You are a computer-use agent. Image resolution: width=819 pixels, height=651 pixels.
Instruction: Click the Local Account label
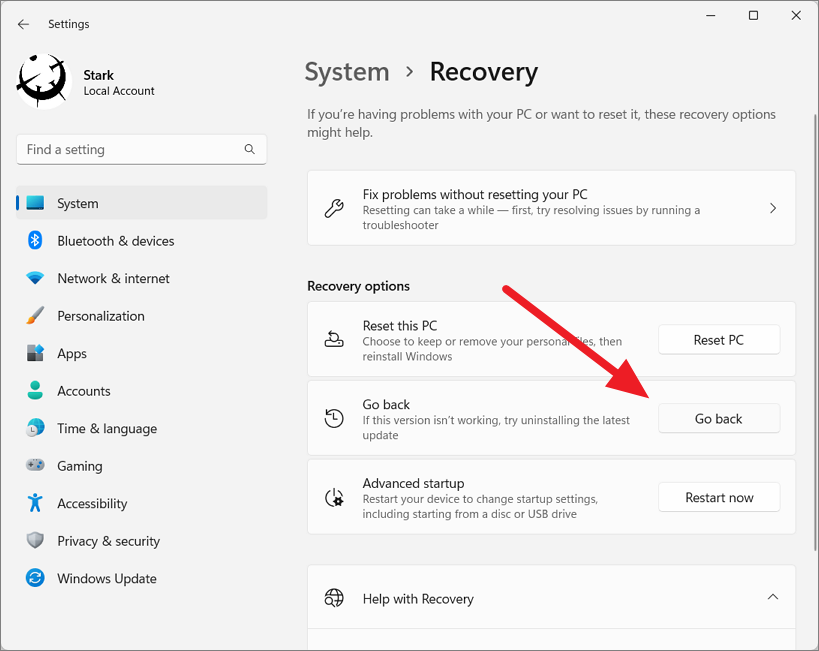tap(119, 91)
